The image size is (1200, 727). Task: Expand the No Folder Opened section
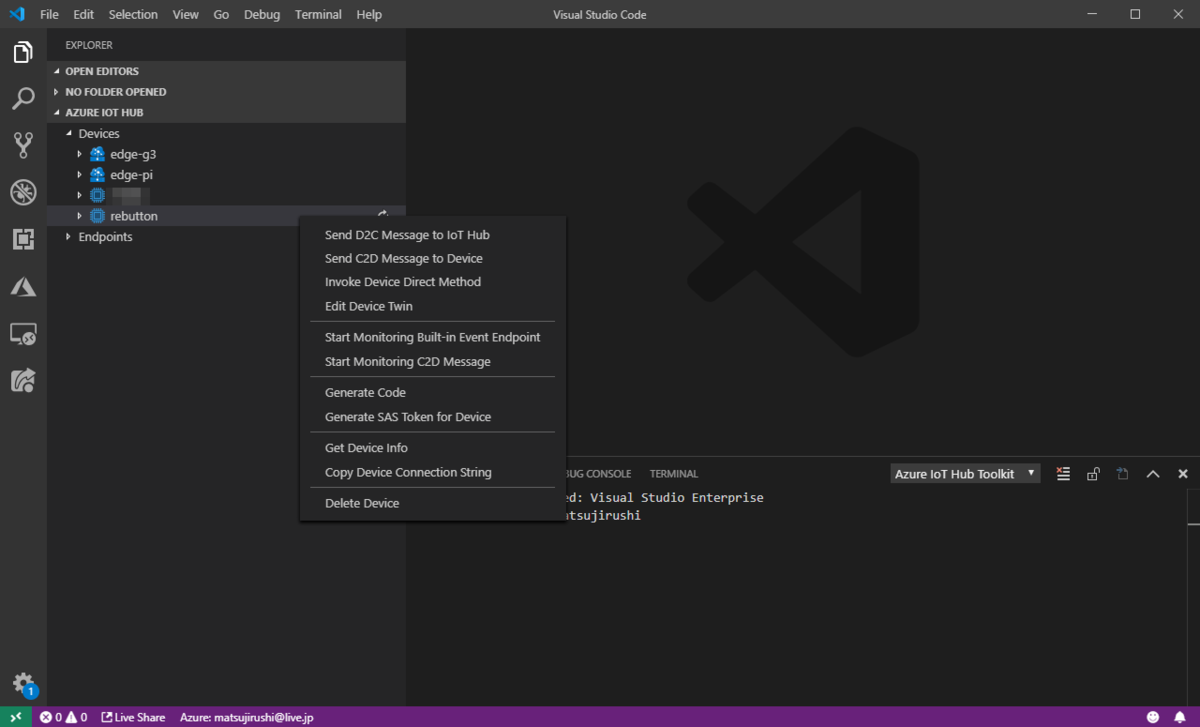[56, 92]
